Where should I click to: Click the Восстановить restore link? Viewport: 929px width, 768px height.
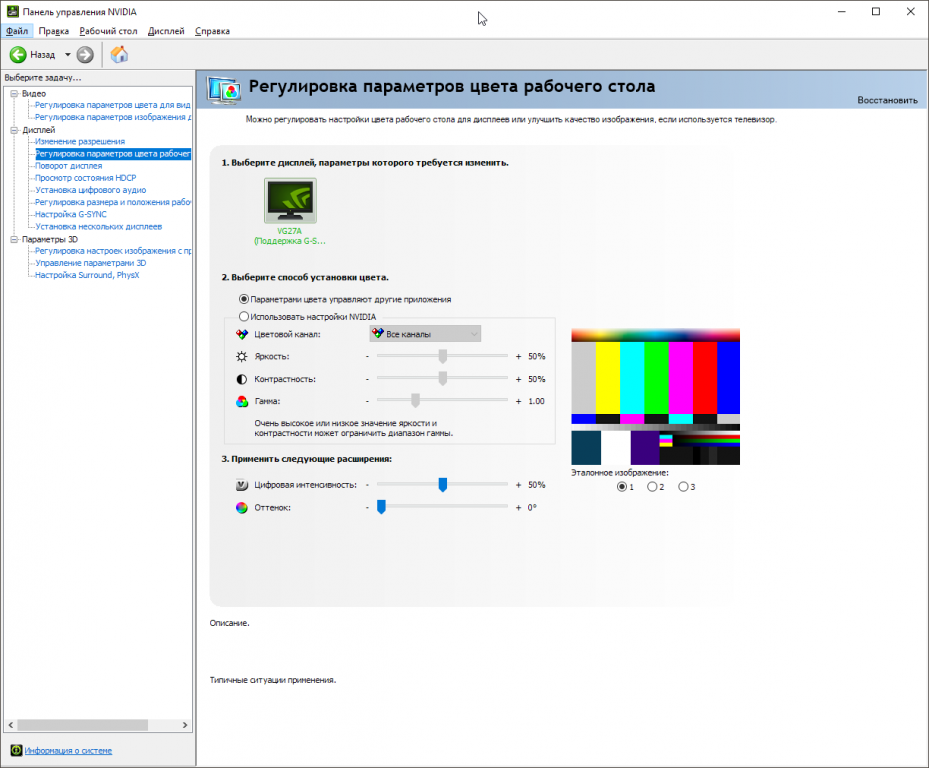887,100
